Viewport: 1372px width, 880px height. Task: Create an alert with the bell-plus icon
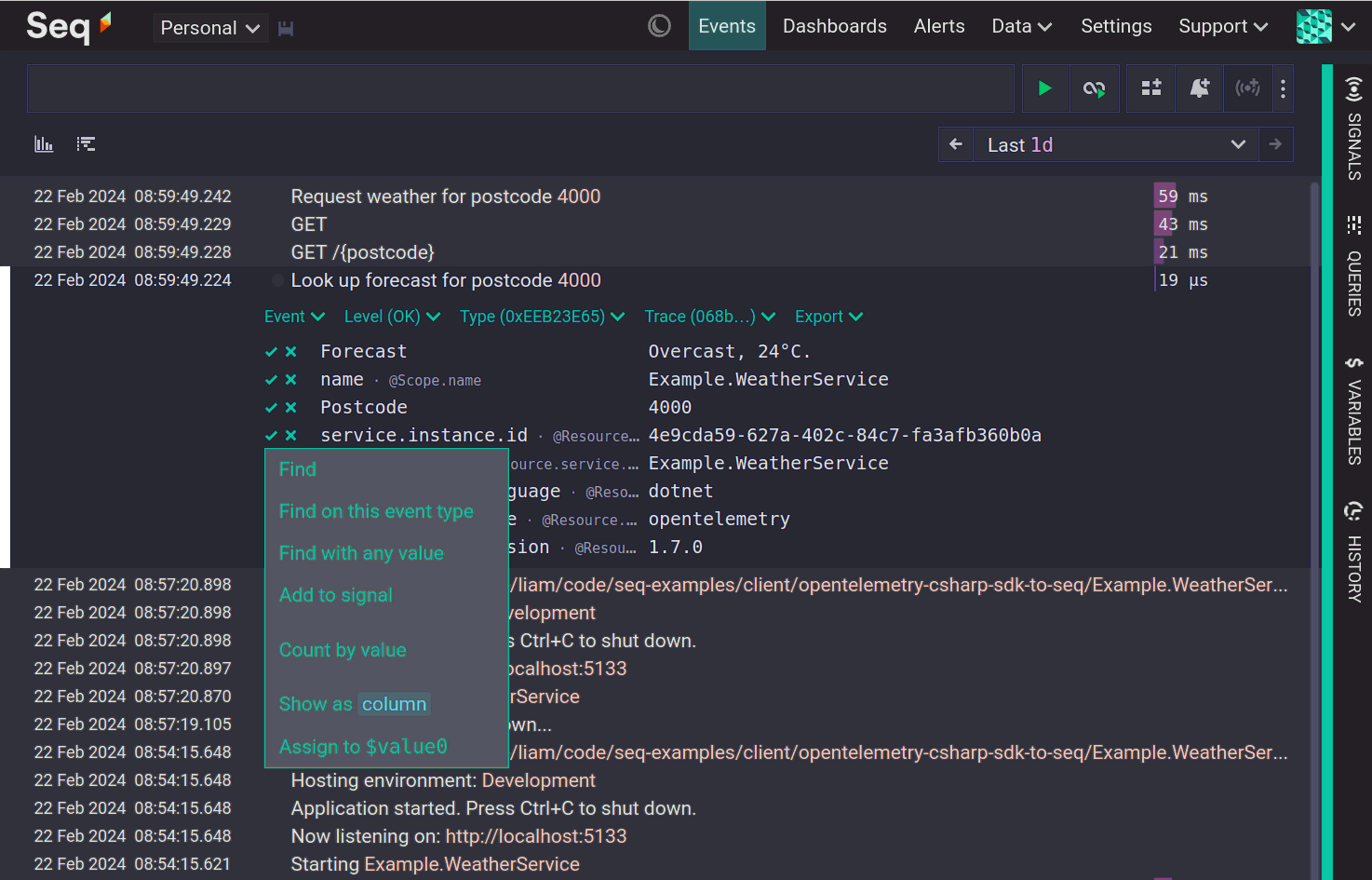1200,88
